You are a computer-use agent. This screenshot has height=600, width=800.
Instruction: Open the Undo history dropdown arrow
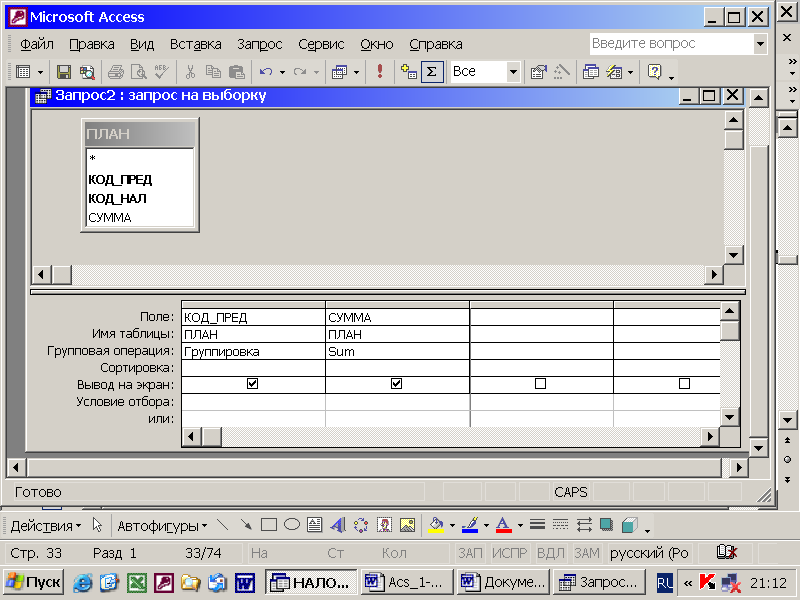click(x=282, y=72)
